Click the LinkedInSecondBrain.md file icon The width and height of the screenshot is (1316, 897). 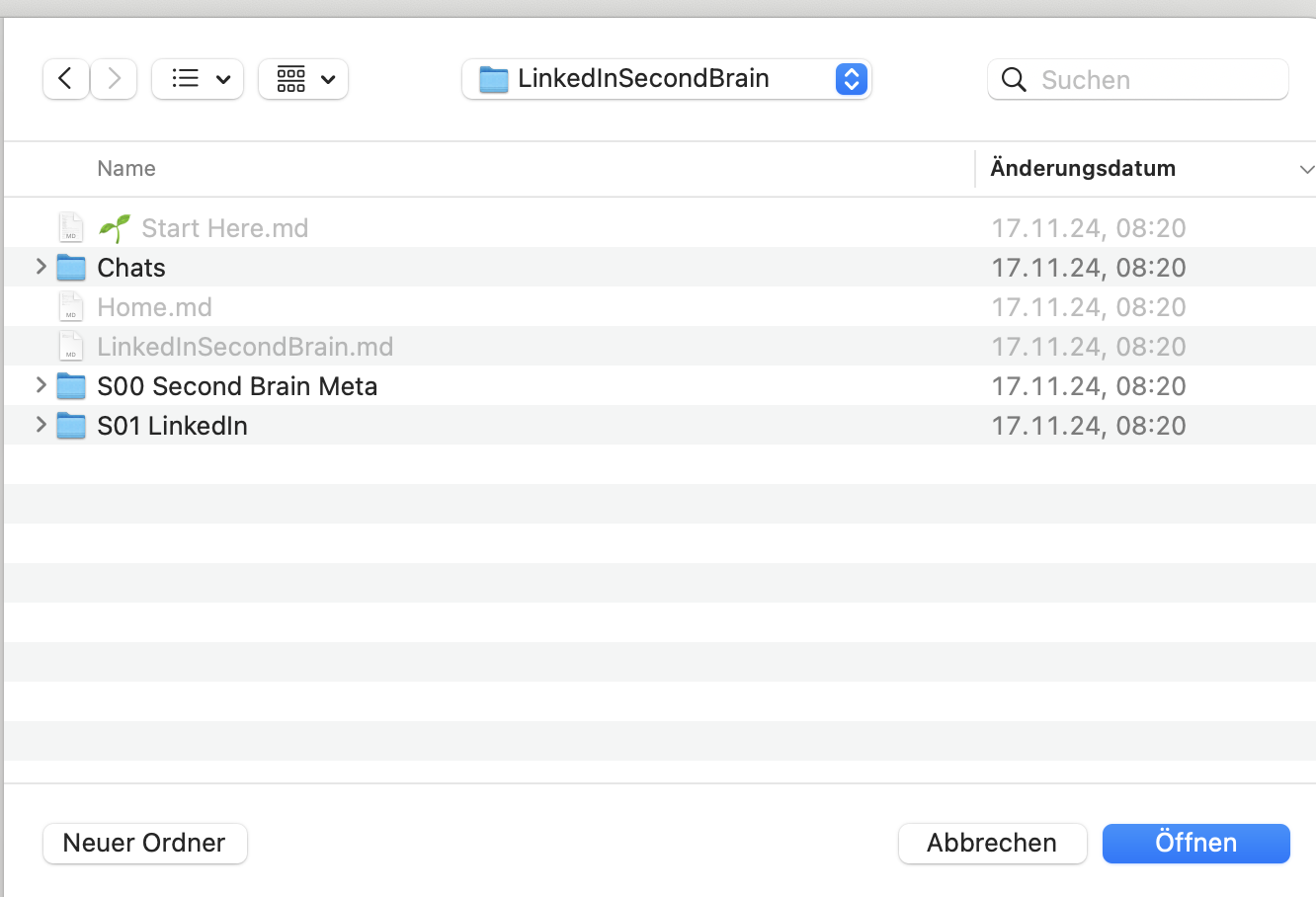pos(71,347)
